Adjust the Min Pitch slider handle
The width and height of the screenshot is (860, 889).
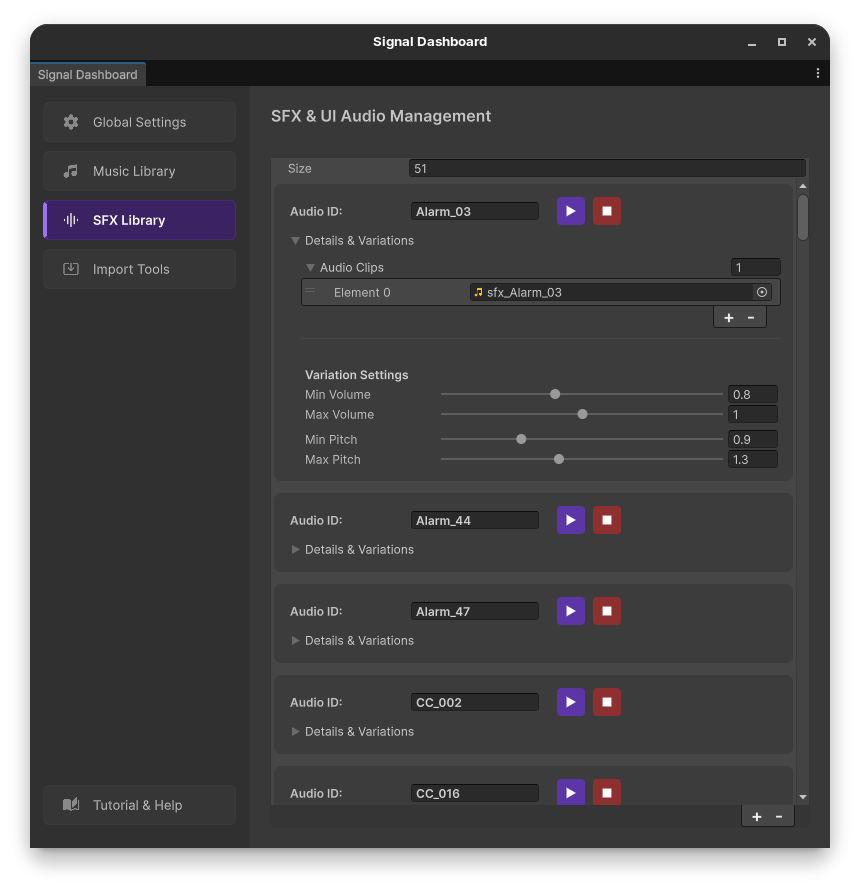point(521,439)
